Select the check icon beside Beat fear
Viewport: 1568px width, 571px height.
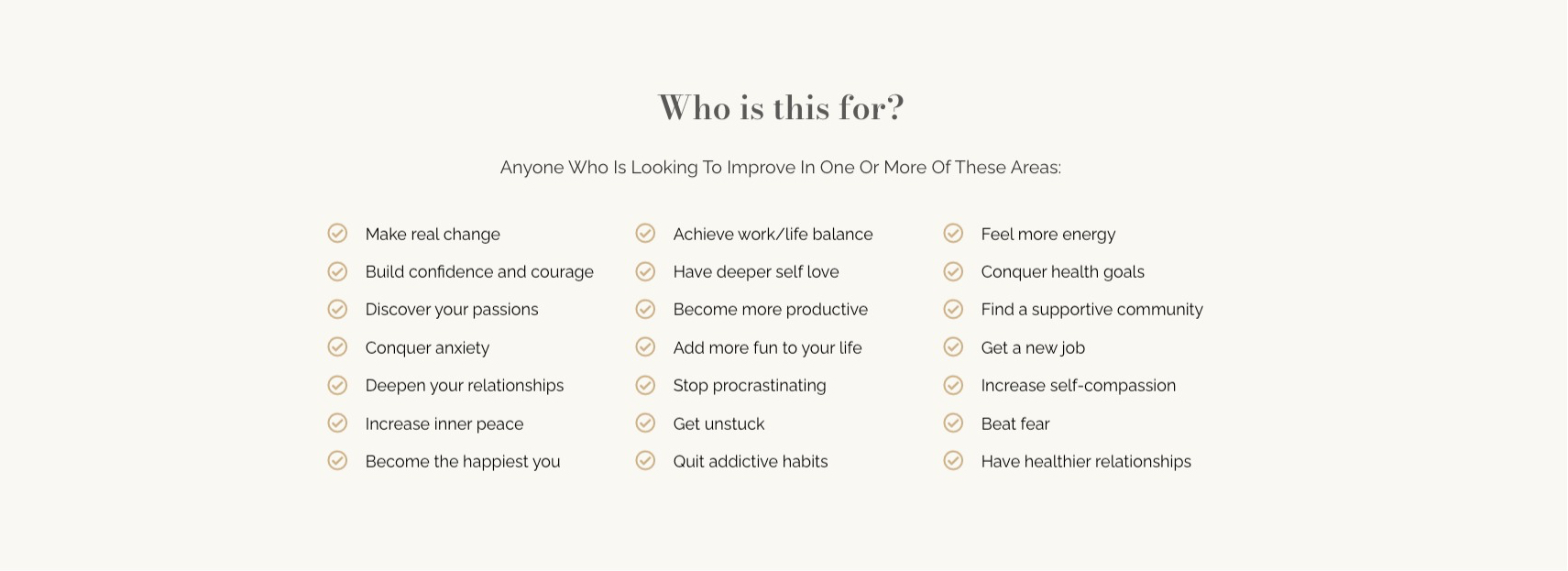click(x=953, y=423)
